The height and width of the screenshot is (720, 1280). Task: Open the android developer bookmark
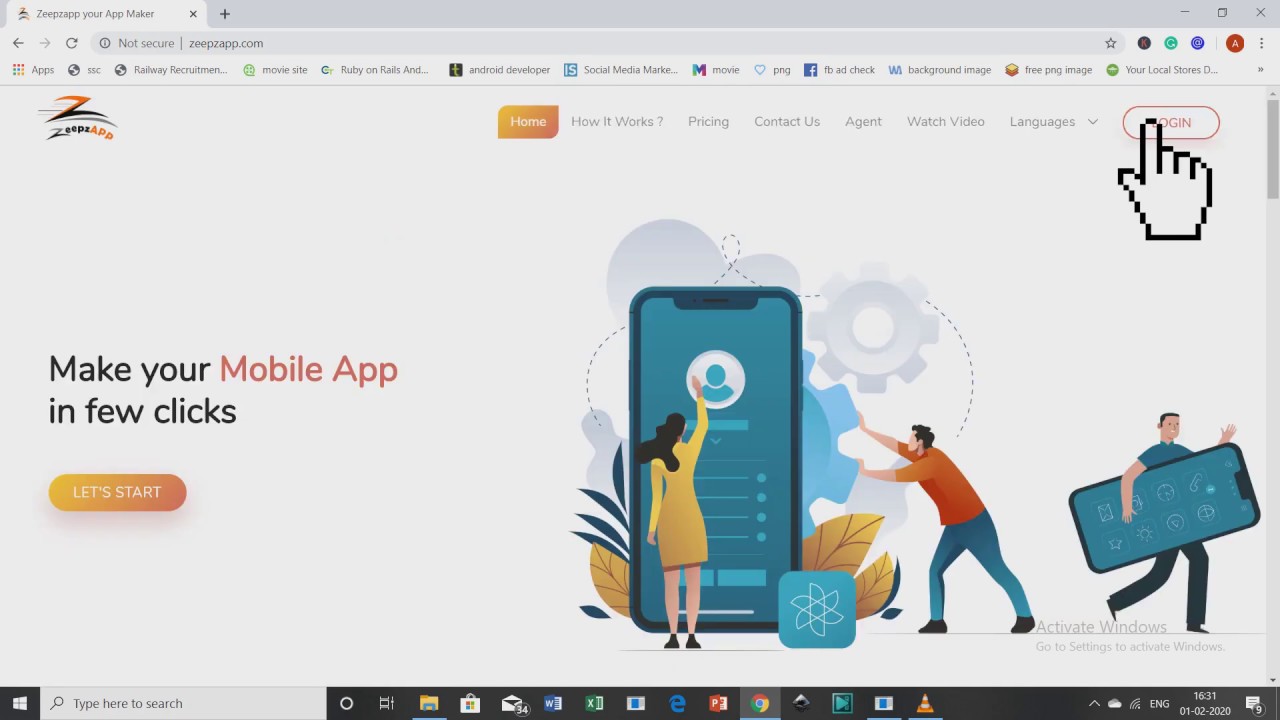(x=500, y=70)
